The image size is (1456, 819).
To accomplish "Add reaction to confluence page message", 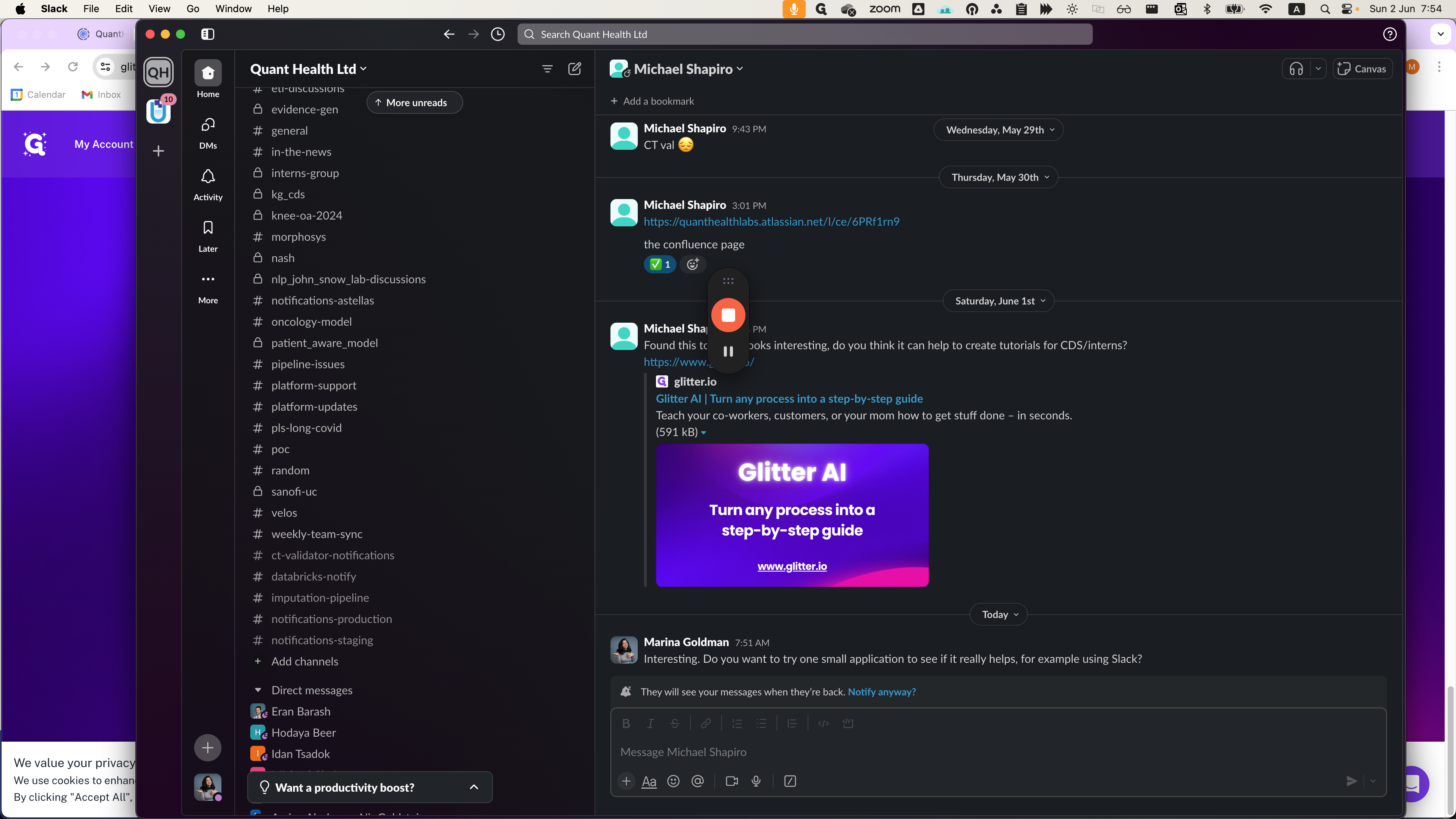I will 692,264.
